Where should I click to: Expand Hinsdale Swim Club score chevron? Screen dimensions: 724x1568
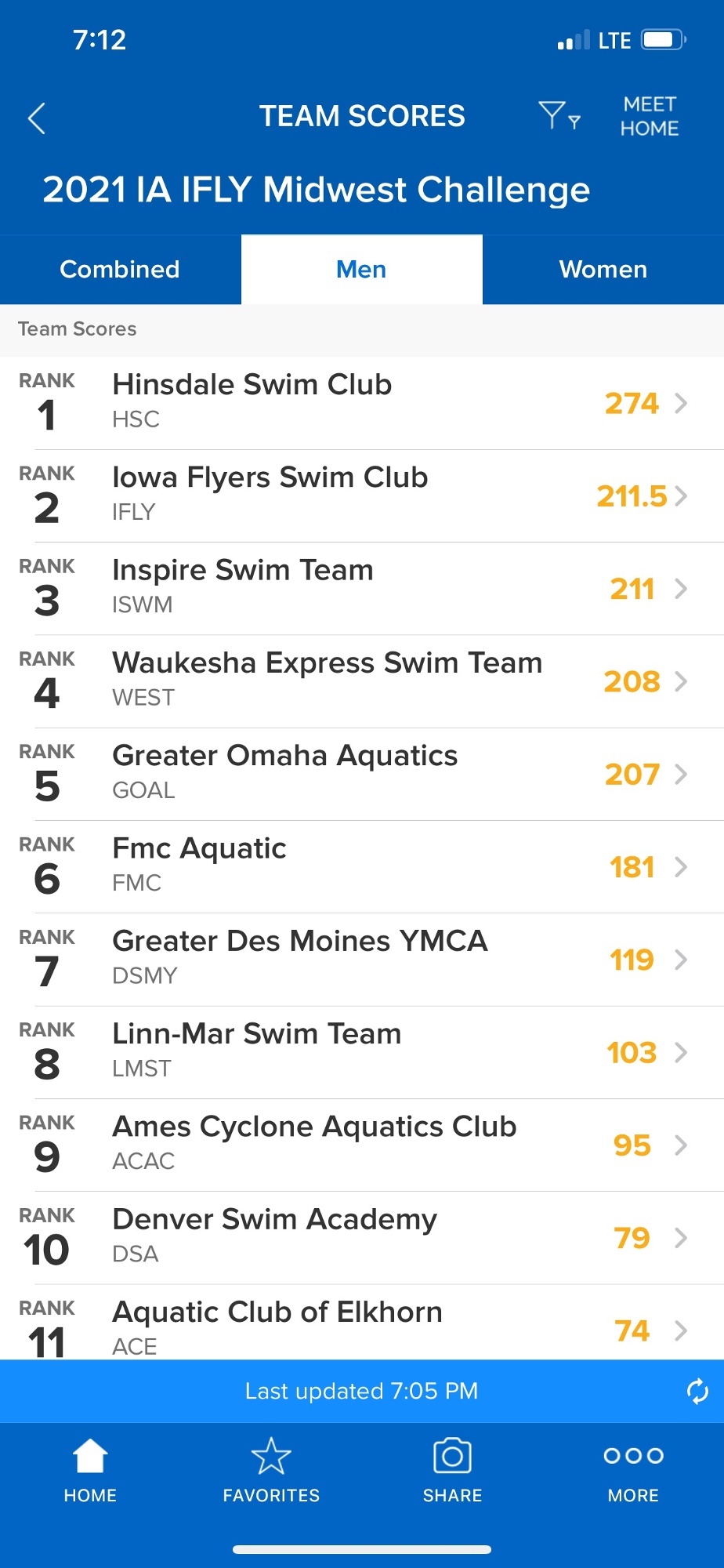pos(681,403)
